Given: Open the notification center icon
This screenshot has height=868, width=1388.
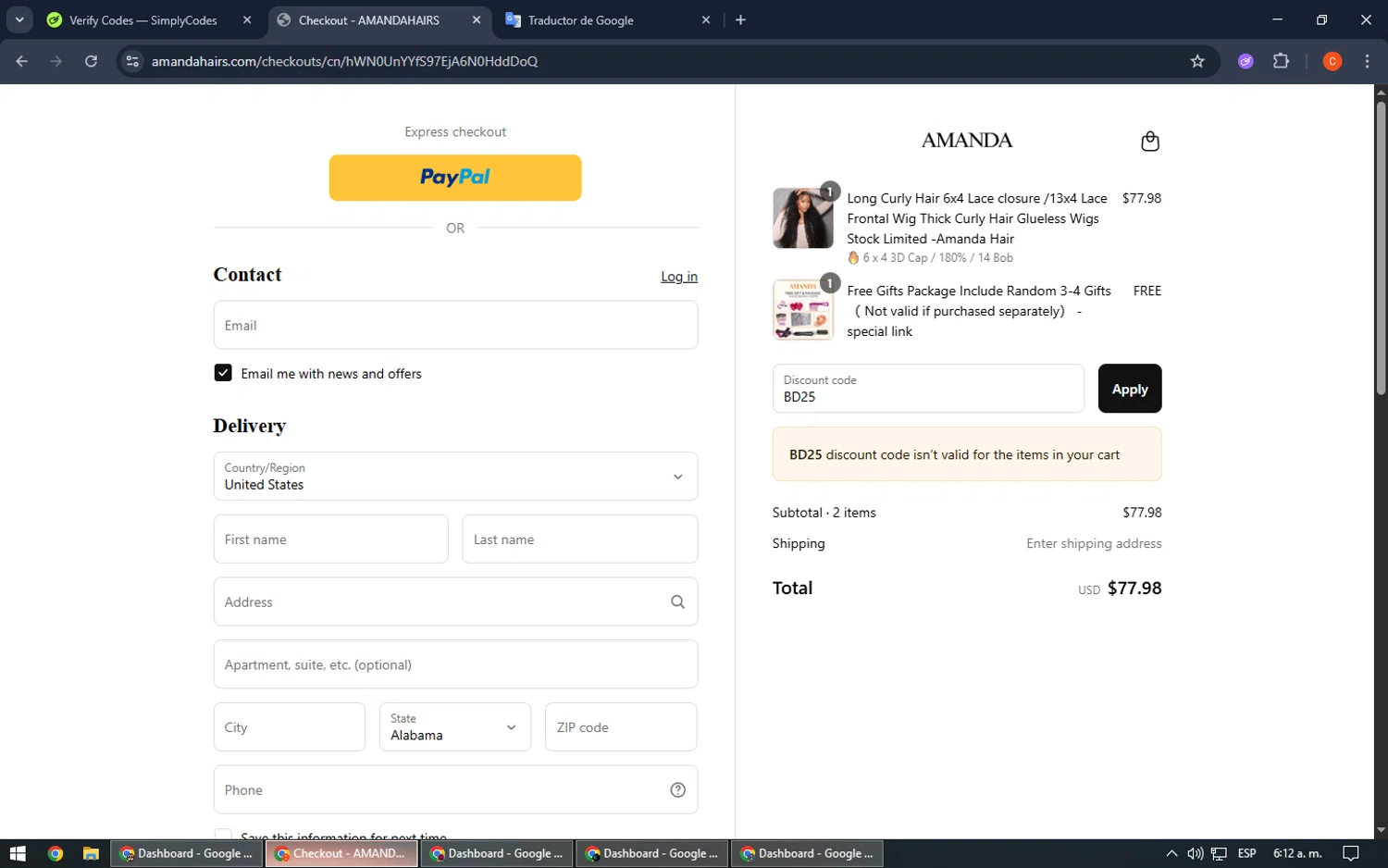Looking at the screenshot, I should click(1351, 853).
